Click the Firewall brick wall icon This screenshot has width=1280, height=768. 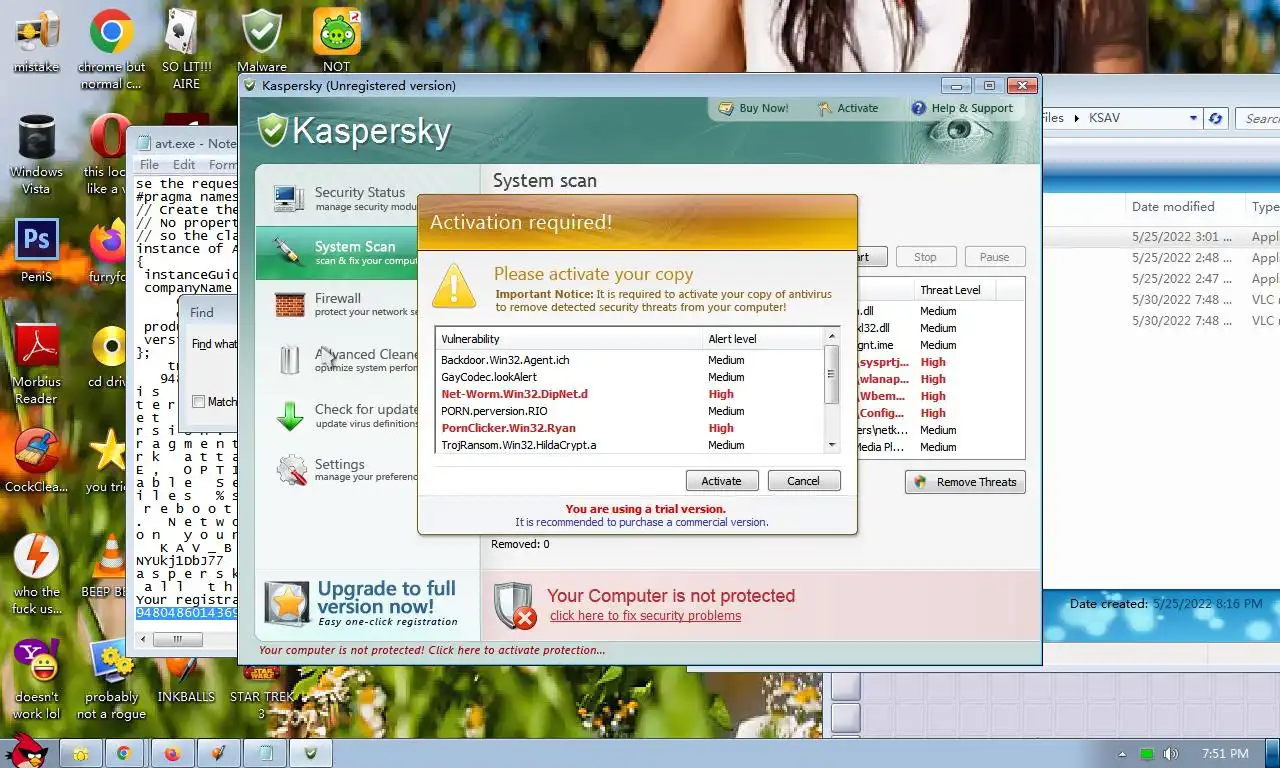coord(289,304)
